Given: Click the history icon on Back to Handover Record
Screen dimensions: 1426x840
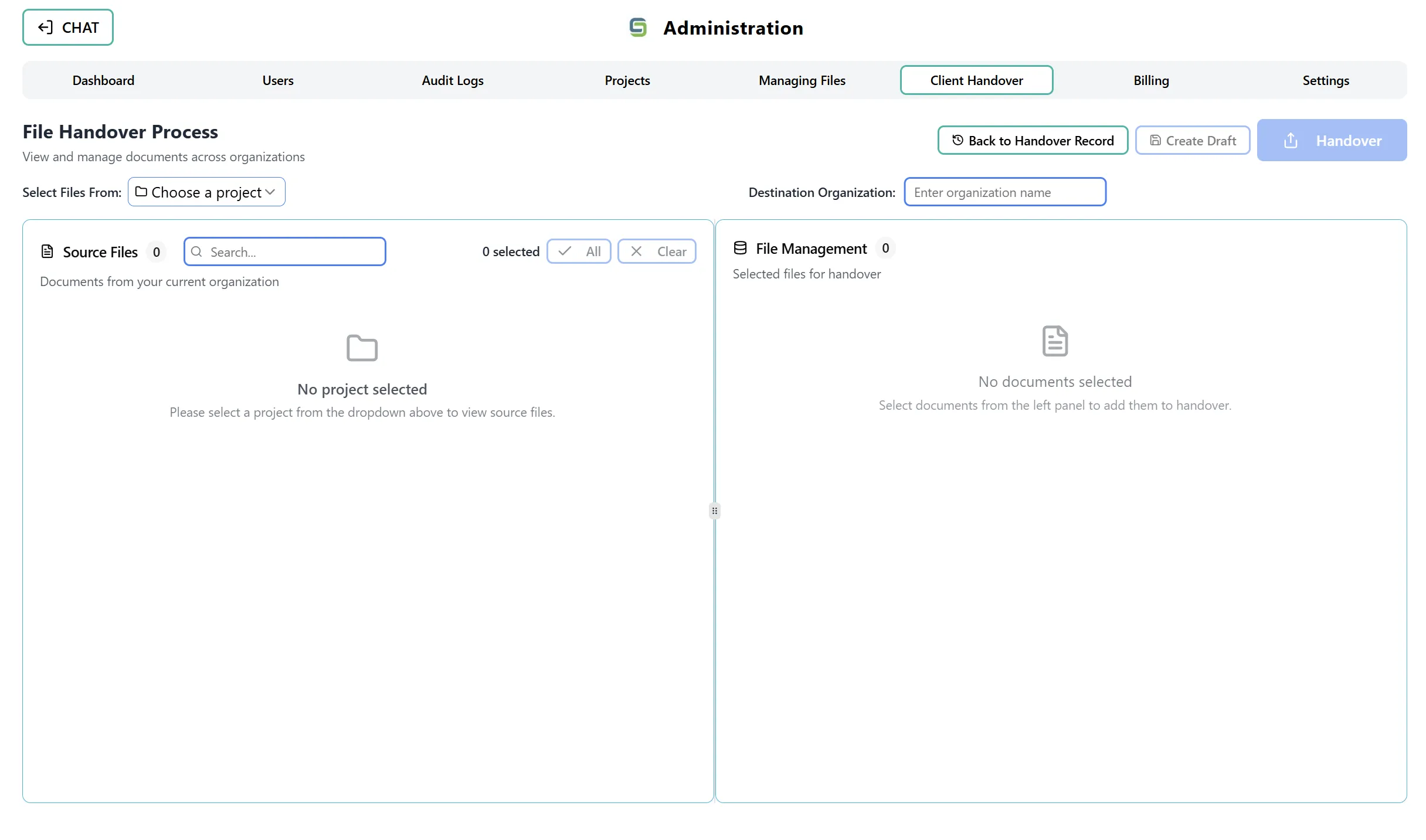Looking at the screenshot, I should 957,140.
